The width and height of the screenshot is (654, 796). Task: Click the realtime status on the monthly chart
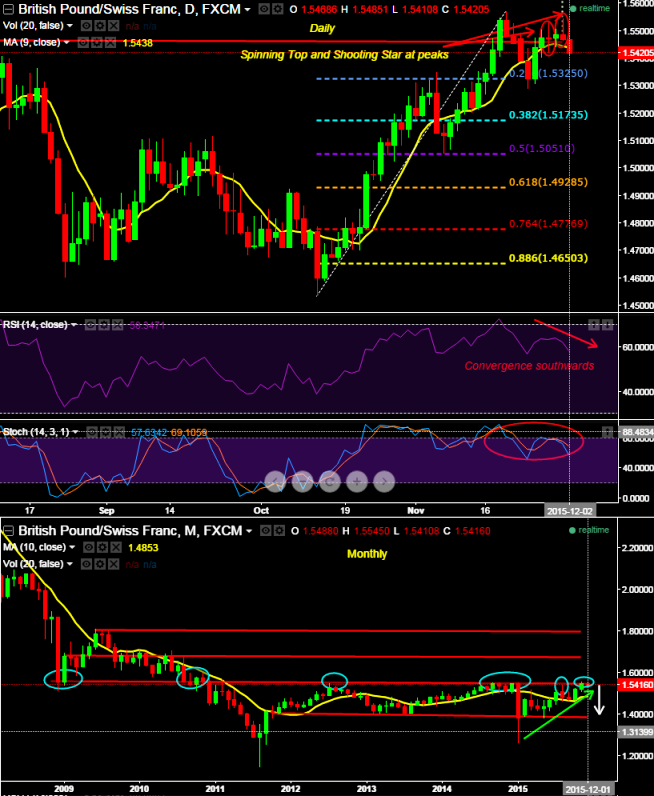pos(594,529)
